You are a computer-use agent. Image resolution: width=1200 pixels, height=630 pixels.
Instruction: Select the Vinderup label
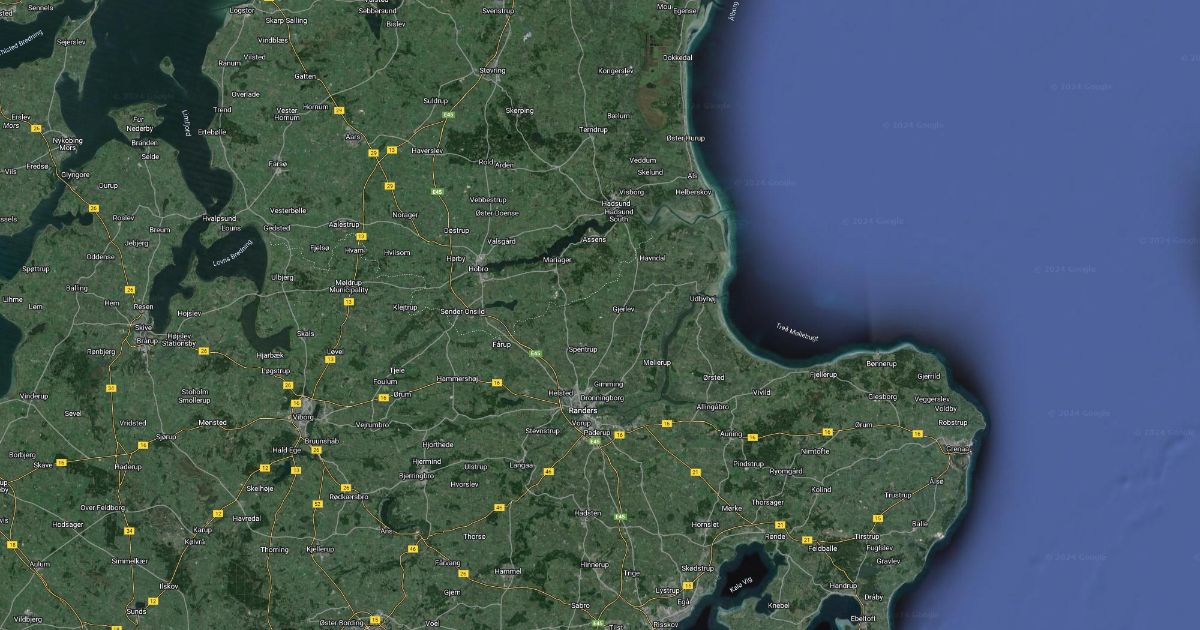(x=34, y=396)
